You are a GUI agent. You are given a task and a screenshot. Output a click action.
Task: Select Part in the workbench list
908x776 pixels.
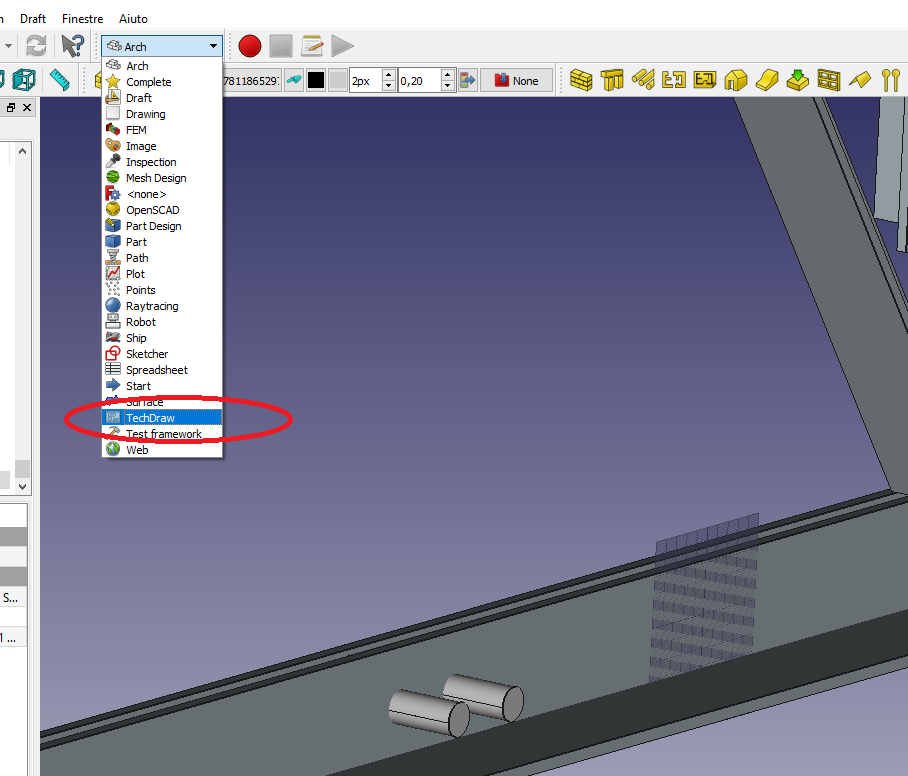pos(162,242)
